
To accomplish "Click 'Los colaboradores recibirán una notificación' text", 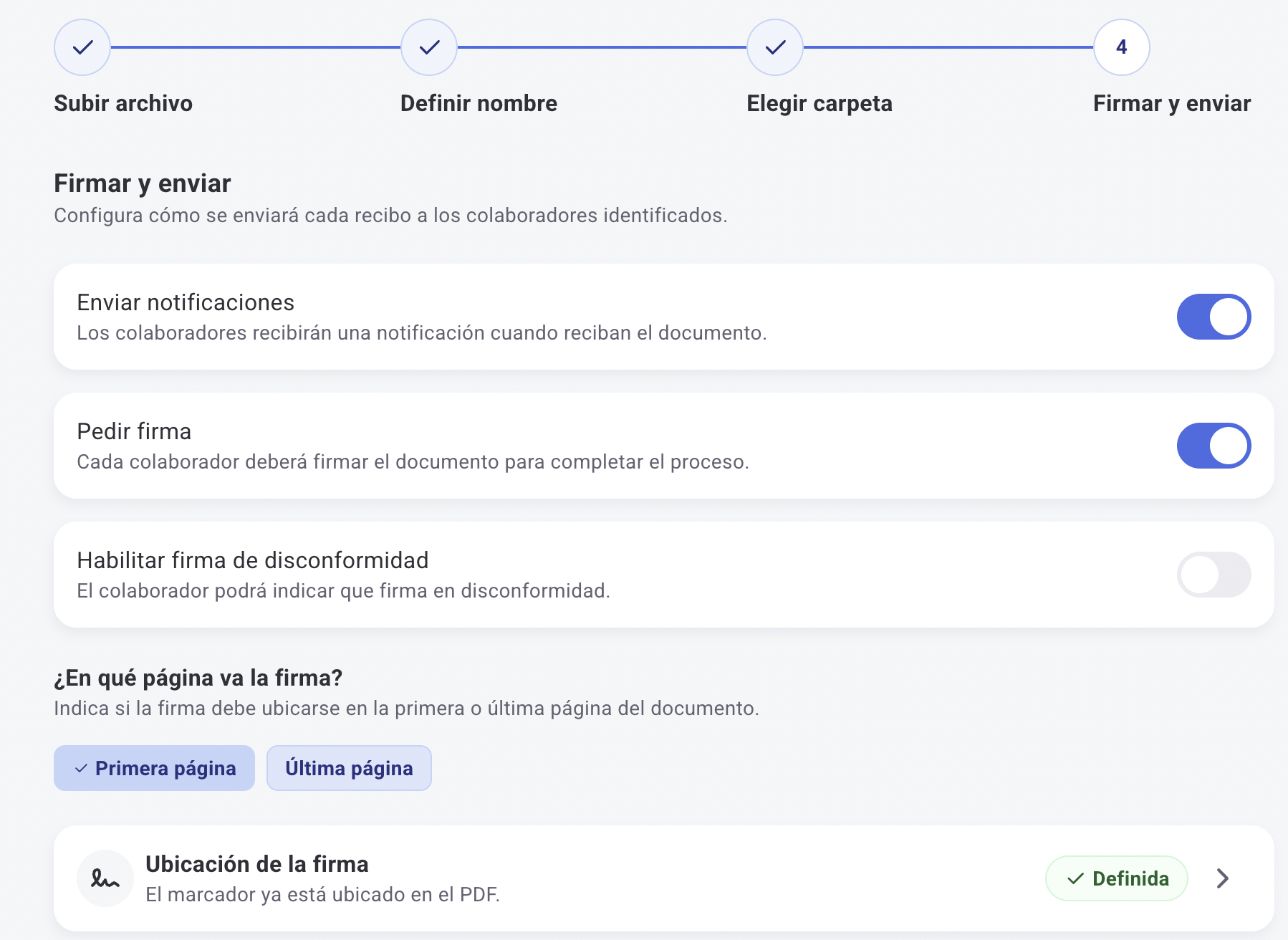I will pyautogui.click(x=422, y=332).
